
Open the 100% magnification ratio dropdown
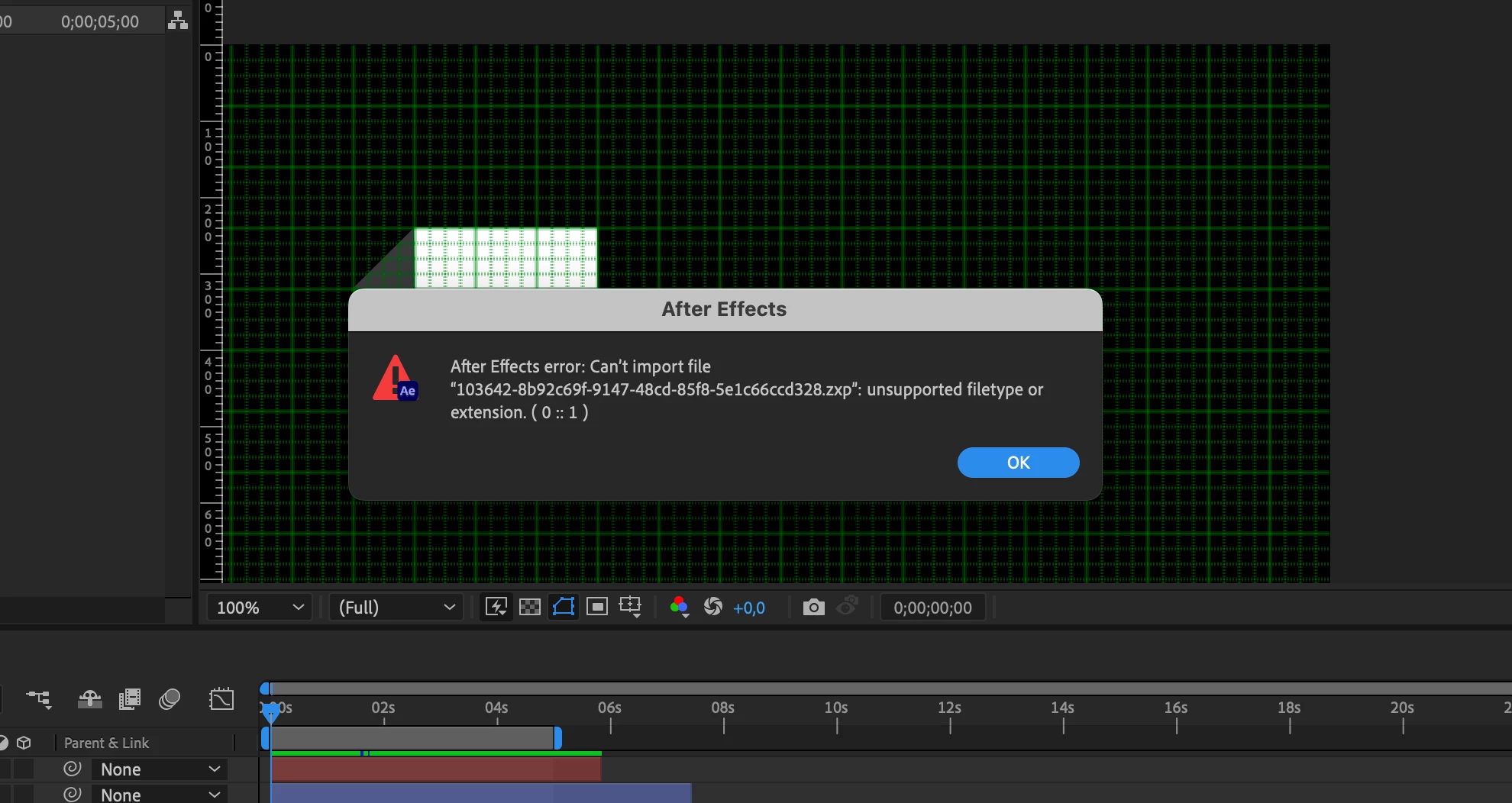click(260, 608)
